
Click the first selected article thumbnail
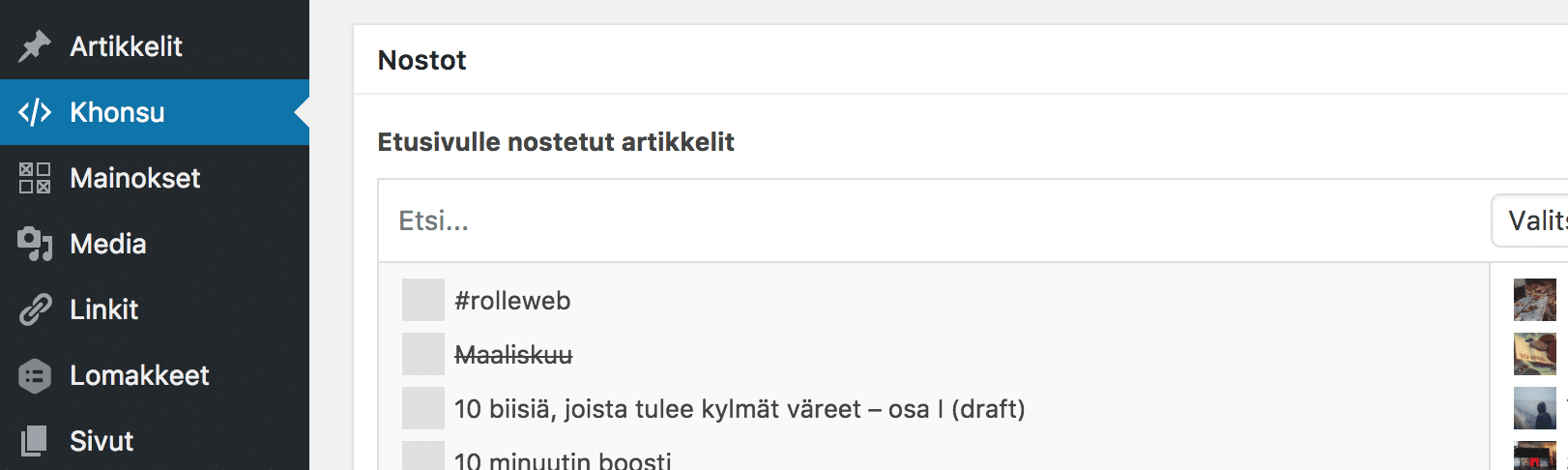1535,300
